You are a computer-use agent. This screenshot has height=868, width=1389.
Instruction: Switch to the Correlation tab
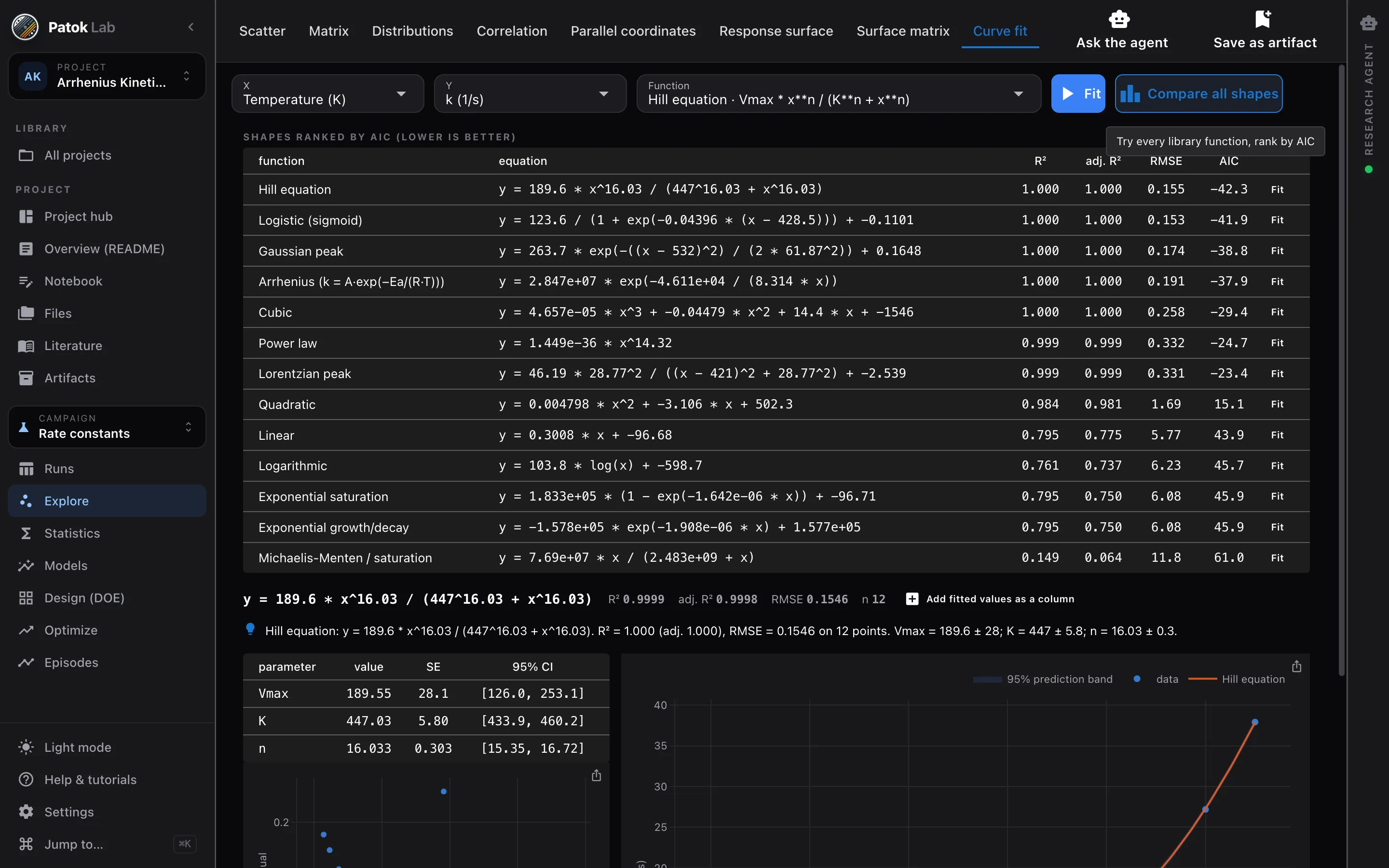coord(512,31)
